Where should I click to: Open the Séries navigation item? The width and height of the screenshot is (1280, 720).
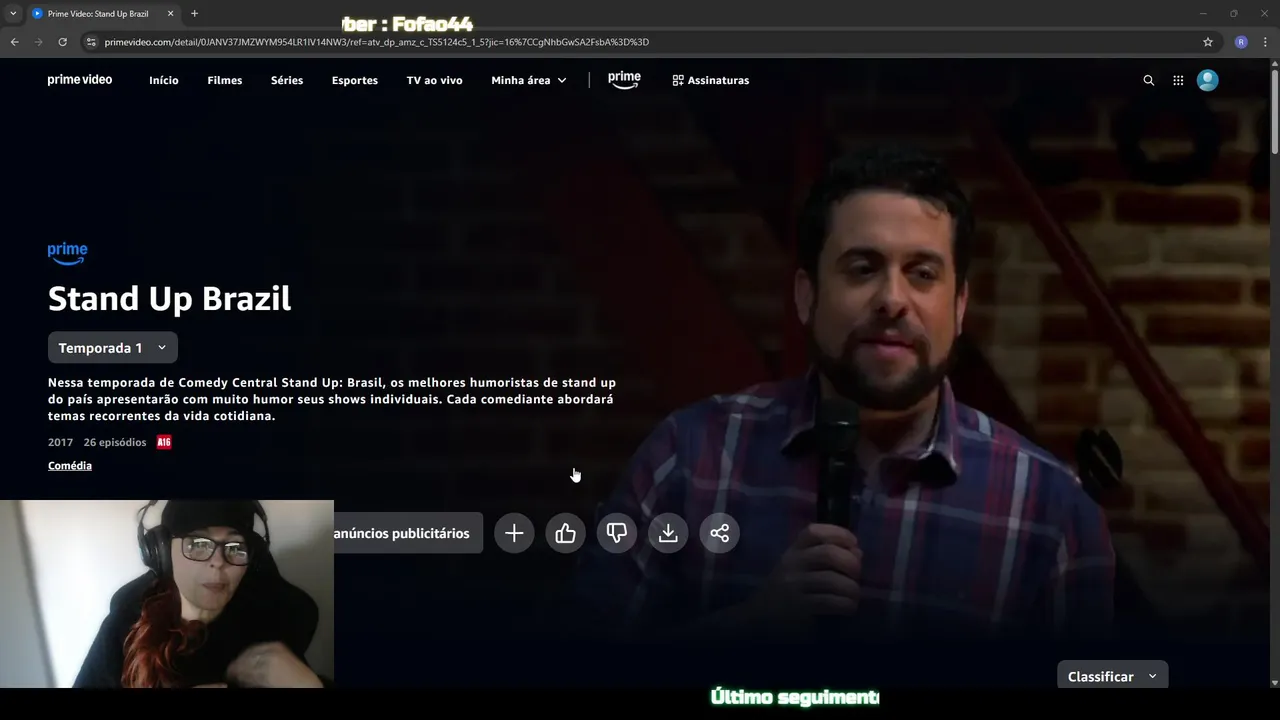[x=287, y=80]
